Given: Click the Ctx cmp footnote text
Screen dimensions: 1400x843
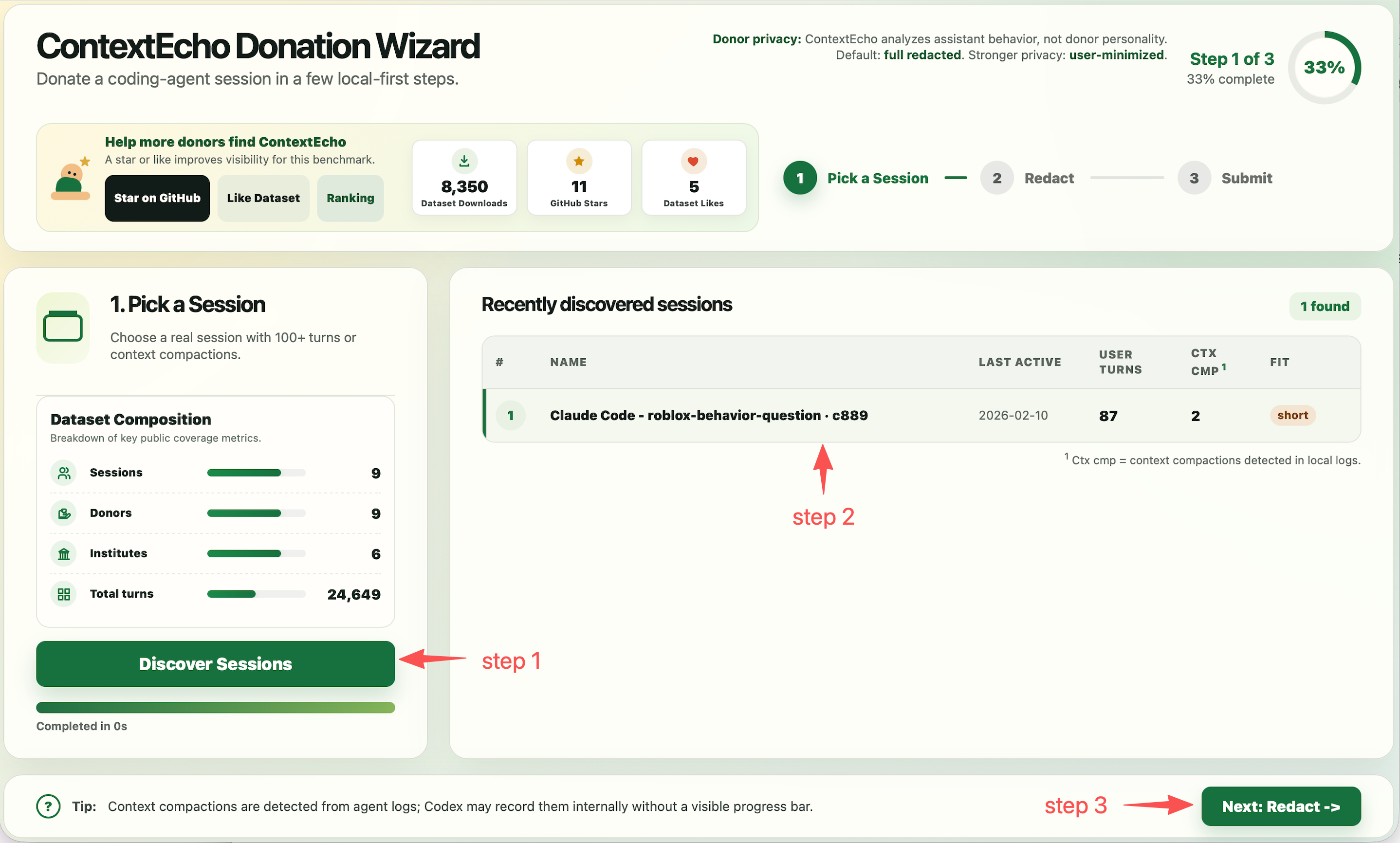Looking at the screenshot, I should pos(1212,459).
